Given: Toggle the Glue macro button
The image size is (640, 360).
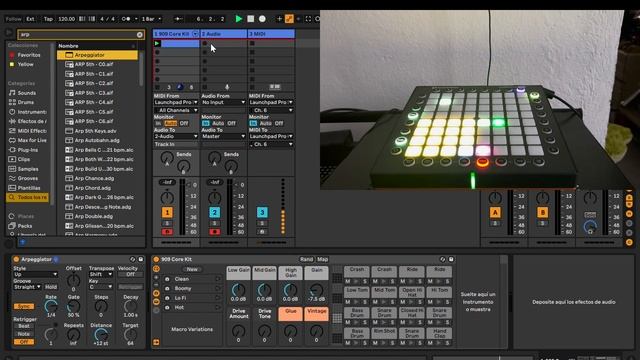Looking at the screenshot, I should point(291,314).
